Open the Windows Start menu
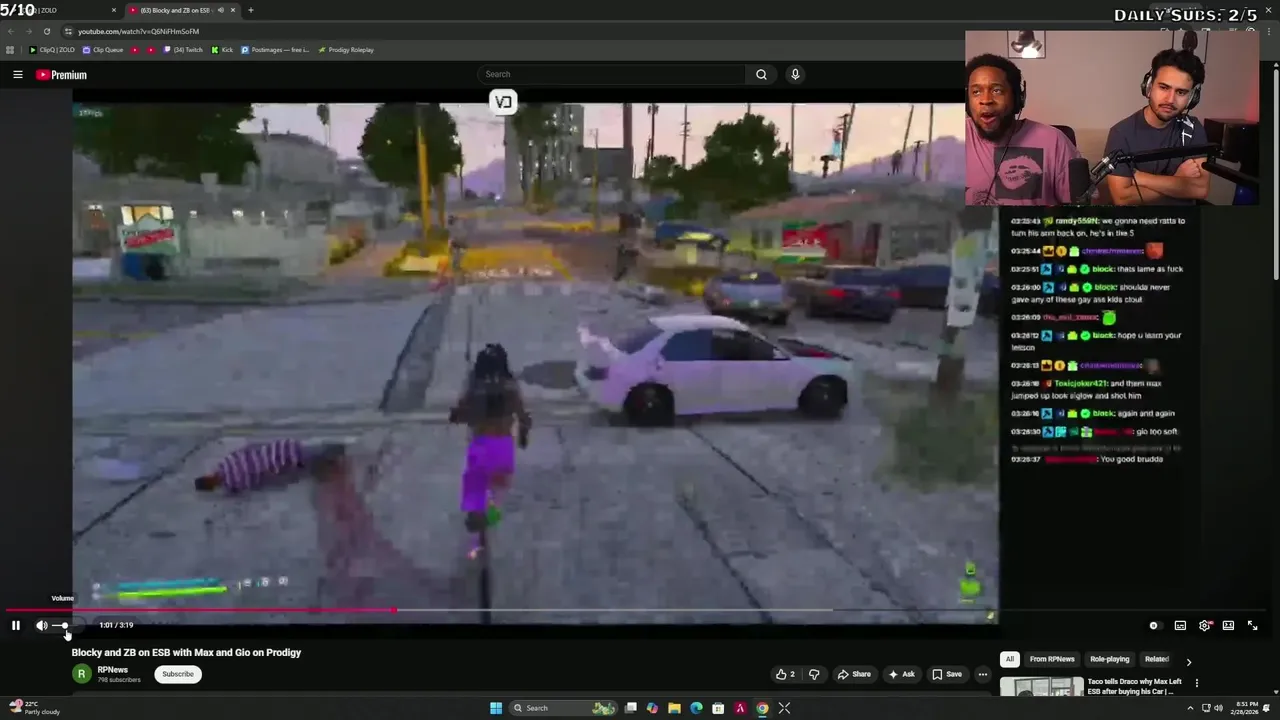1280x720 pixels. coord(495,708)
